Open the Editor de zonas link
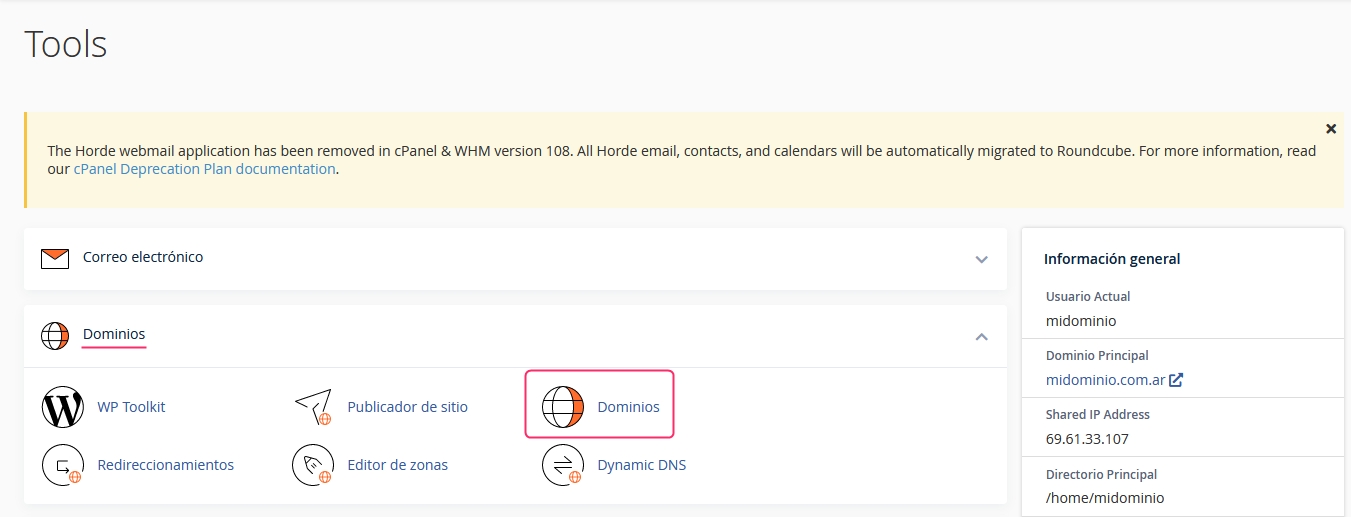The height and width of the screenshot is (517, 1351). coord(397,465)
